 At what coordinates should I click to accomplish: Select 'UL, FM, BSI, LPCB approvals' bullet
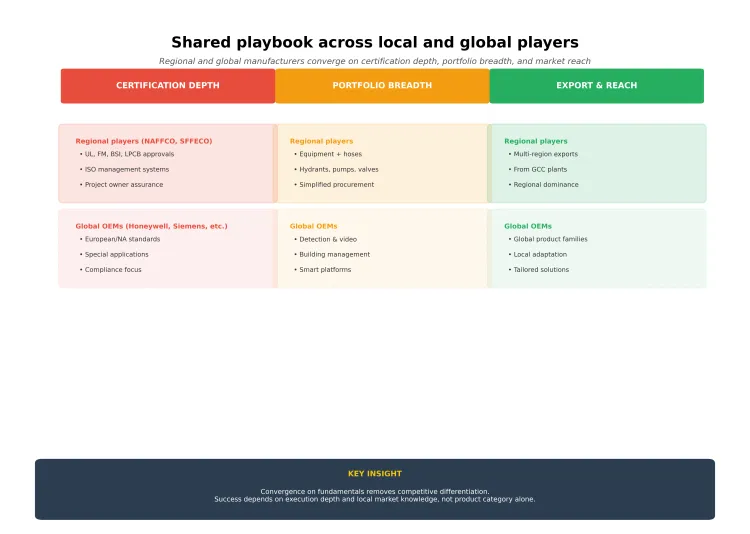click(x=128, y=155)
